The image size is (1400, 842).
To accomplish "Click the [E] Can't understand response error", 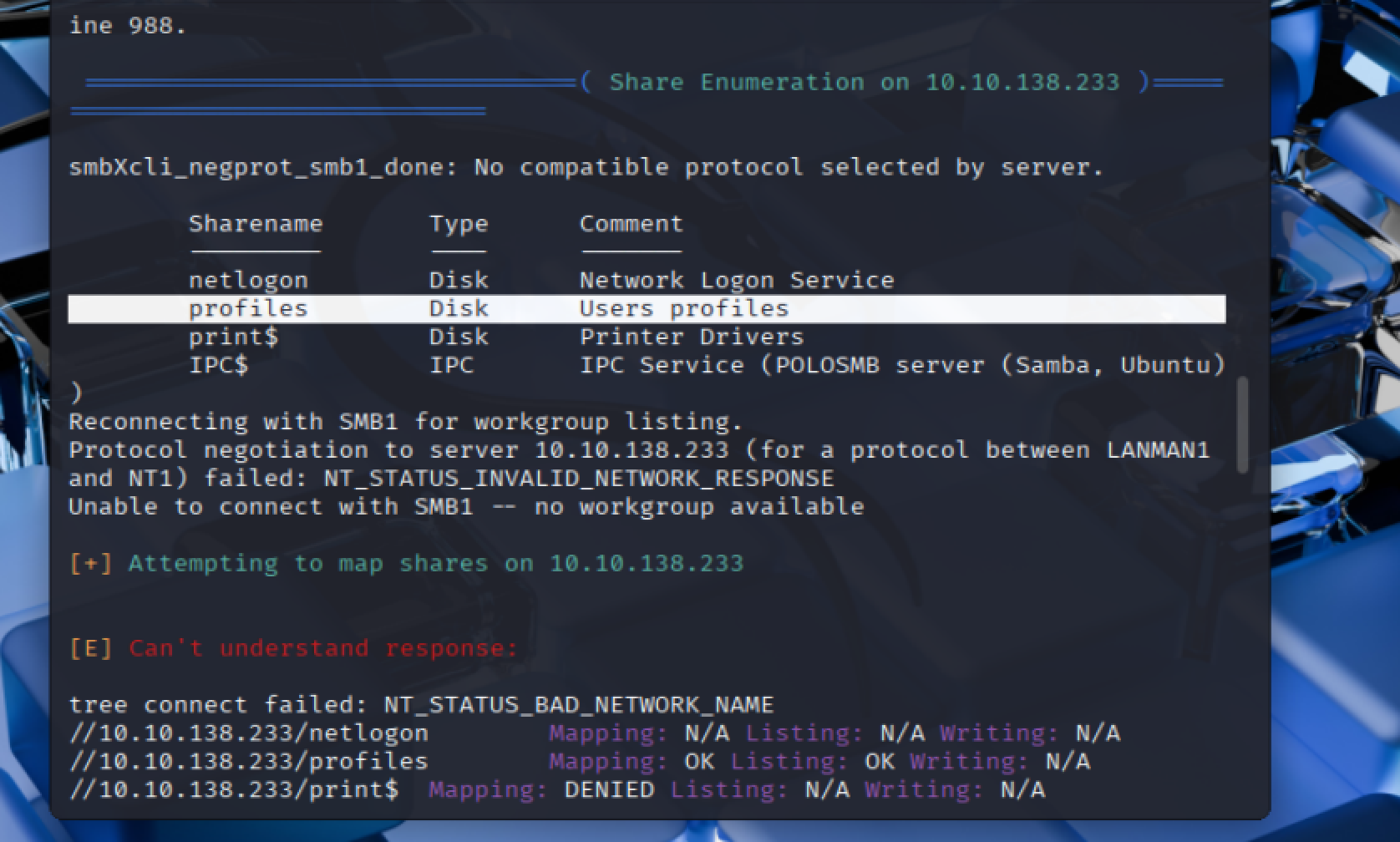I will tap(293, 648).
